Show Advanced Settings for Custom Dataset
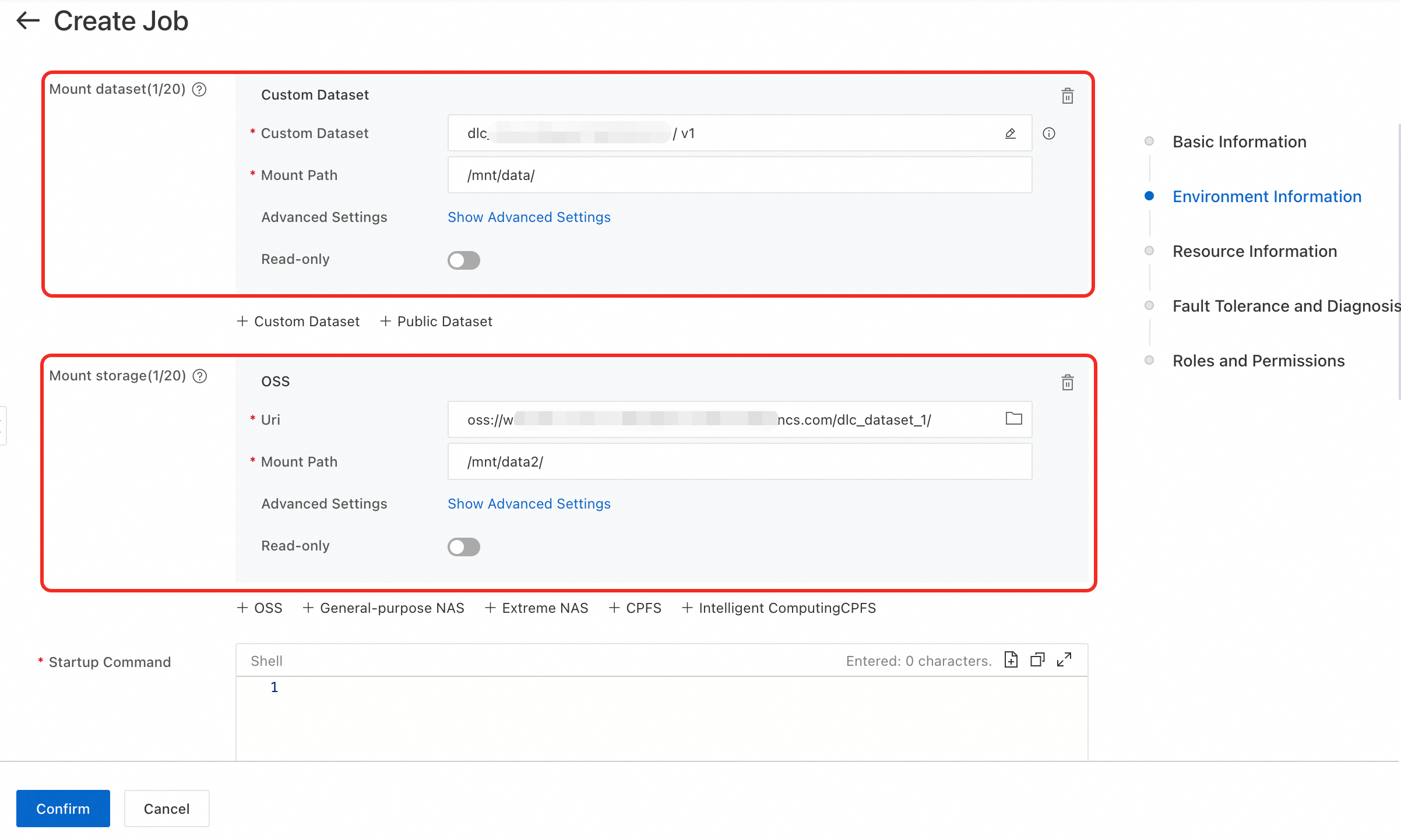Viewport: 1401px width, 840px height. (x=529, y=217)
